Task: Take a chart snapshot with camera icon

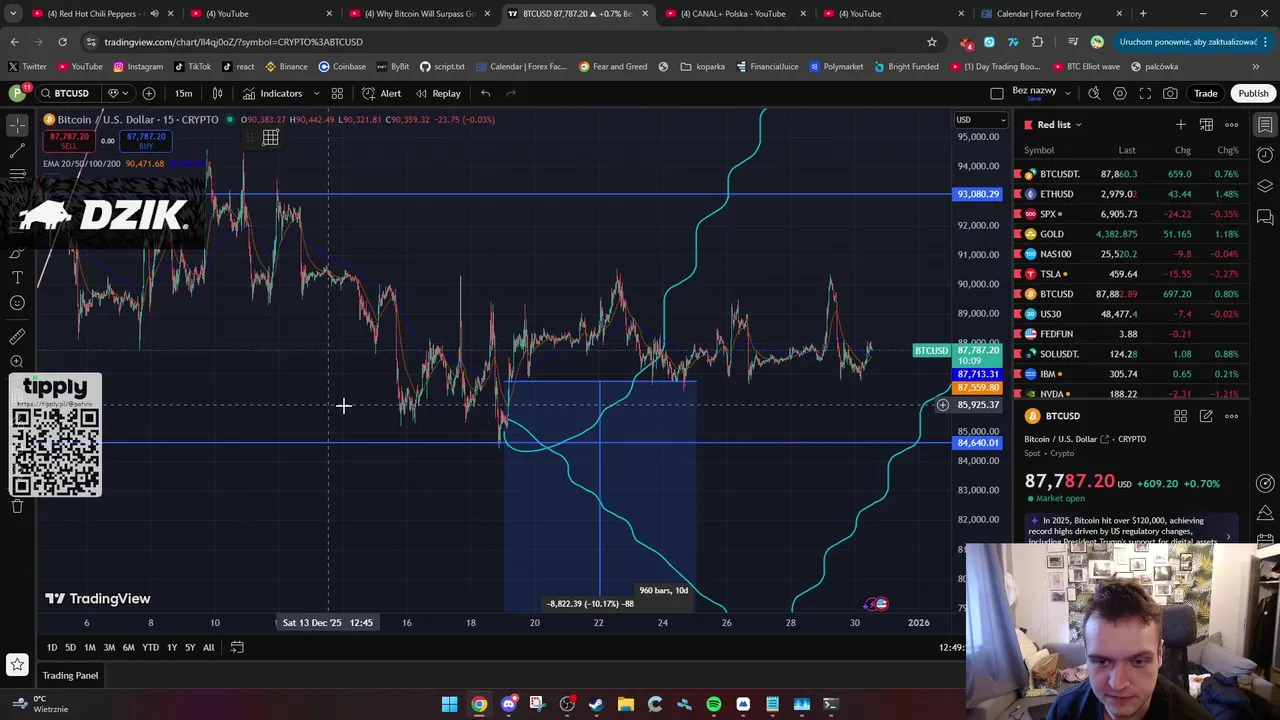Action: (x=1170, y=93)
